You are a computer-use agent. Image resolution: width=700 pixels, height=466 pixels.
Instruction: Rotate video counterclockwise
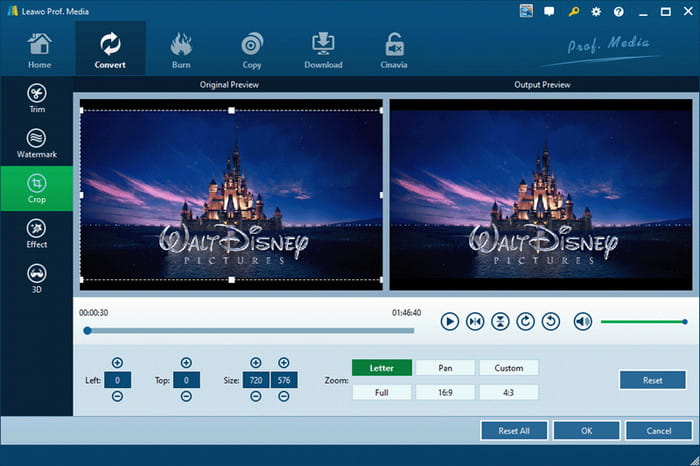(551, 321)
